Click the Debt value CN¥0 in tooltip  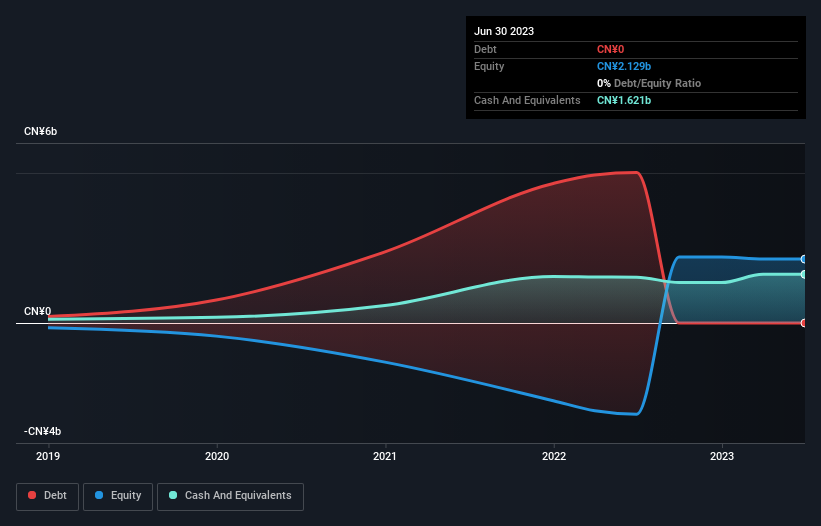tap(611, 49)
